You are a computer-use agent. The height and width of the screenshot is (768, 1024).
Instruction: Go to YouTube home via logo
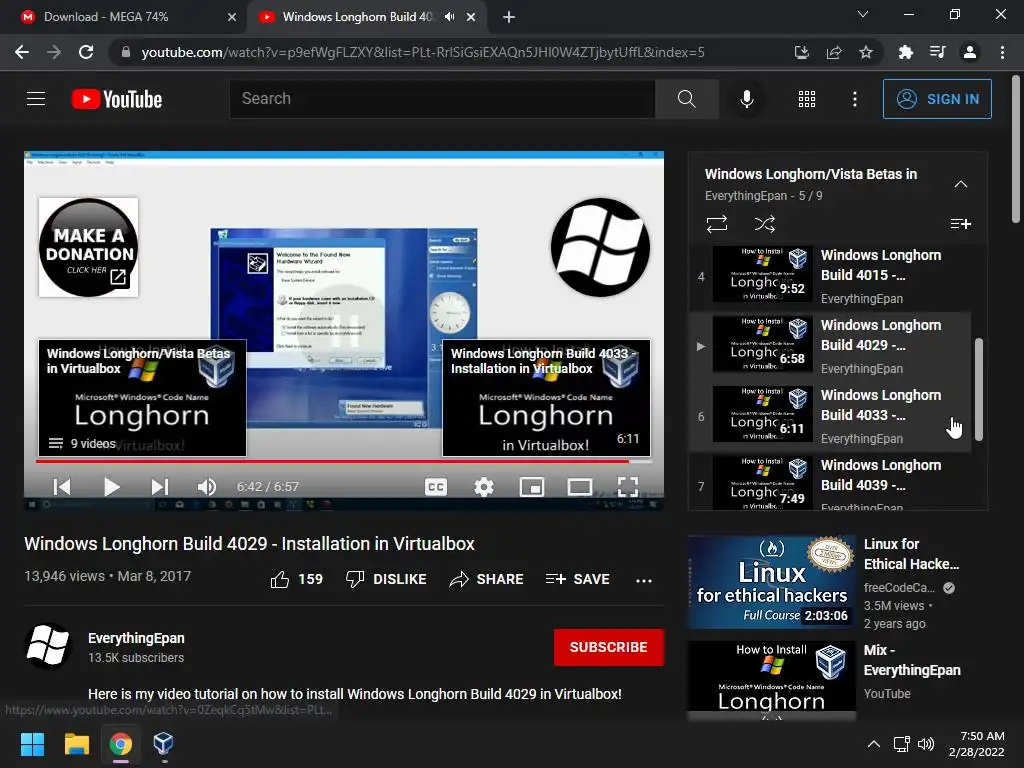click(x=117, y=99)
